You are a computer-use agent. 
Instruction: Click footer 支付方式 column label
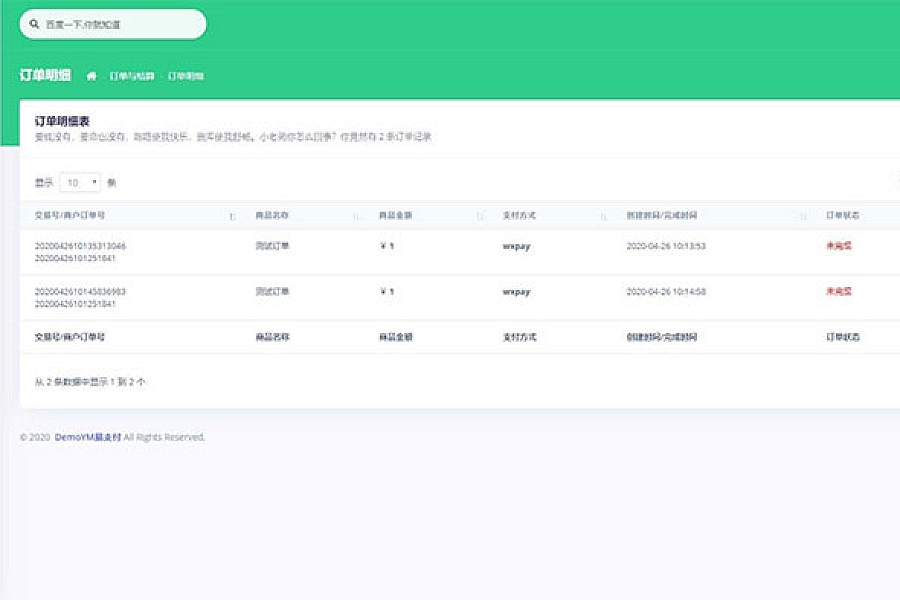pos(519,337)
